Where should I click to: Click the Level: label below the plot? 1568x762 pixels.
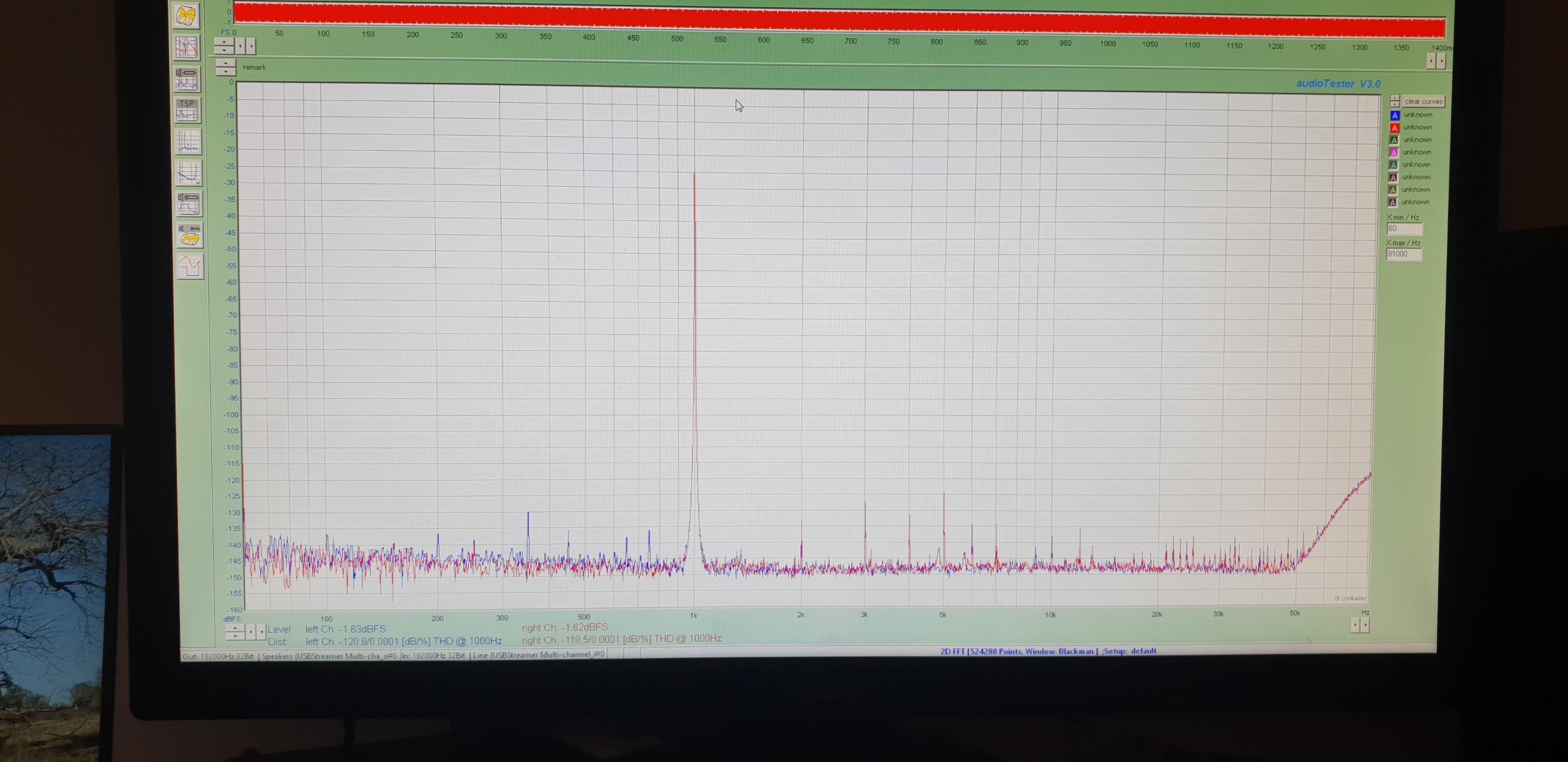(x=280, y=629)
